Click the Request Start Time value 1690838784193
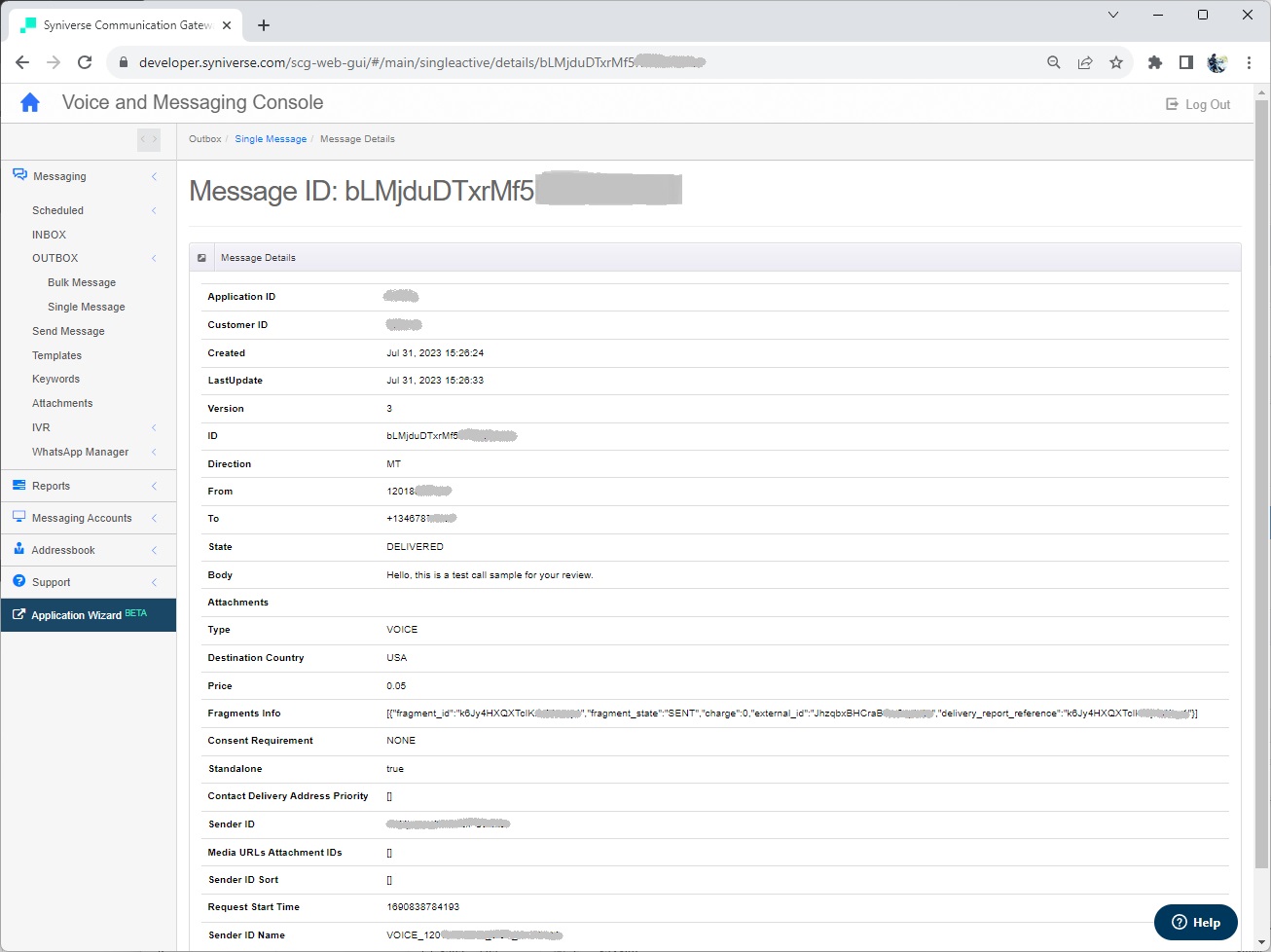Image resolution: width=1271 pixels, height=952 pixels. (x=422, y=907)
